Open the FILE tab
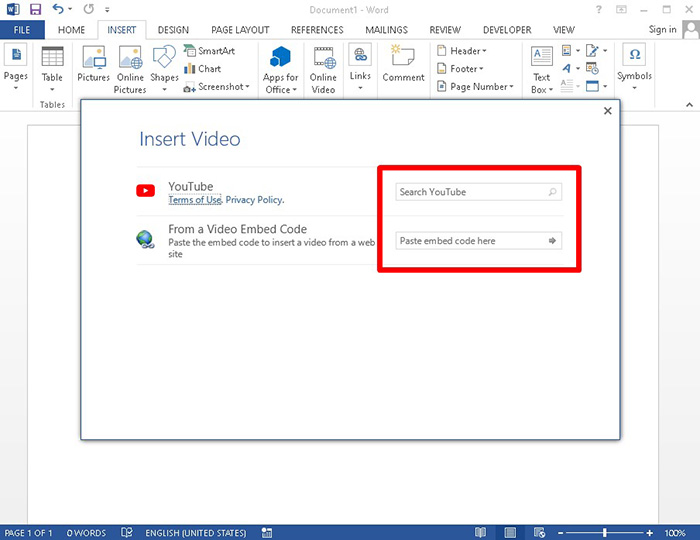 point(22,30)
